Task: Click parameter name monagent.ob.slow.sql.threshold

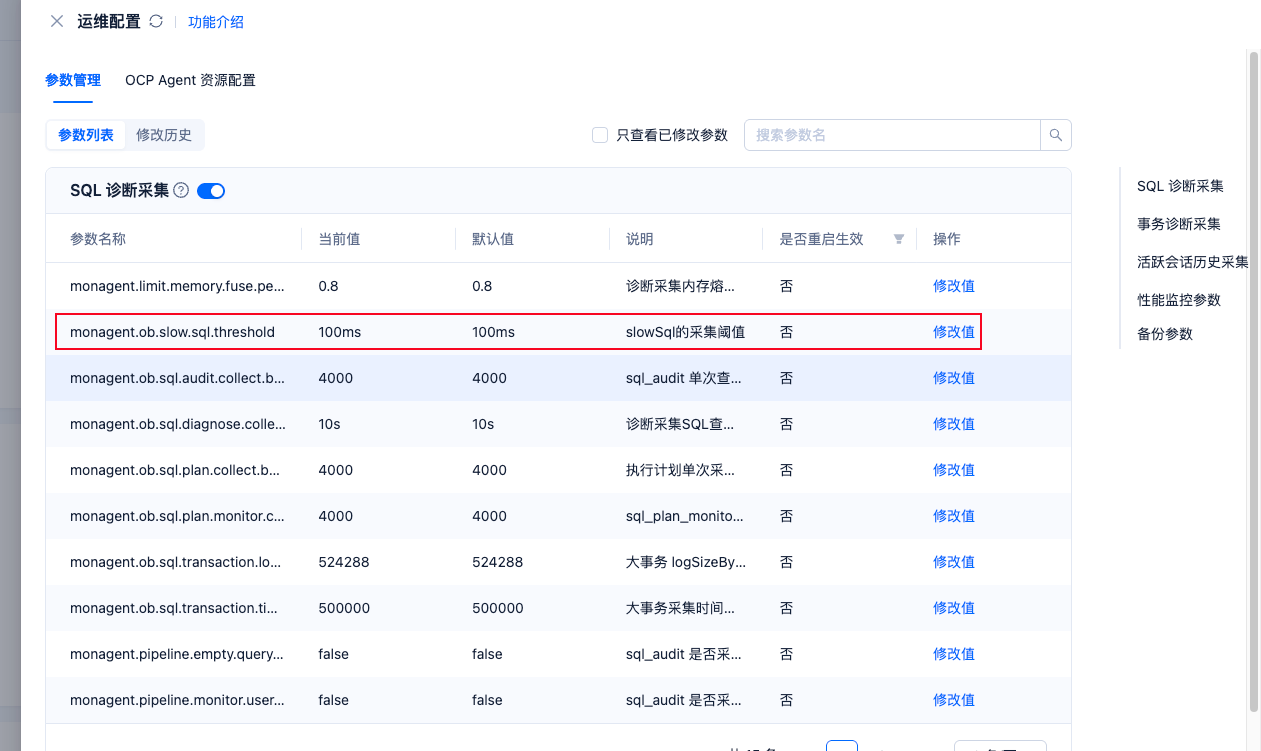Action: (x=172, y=332)
